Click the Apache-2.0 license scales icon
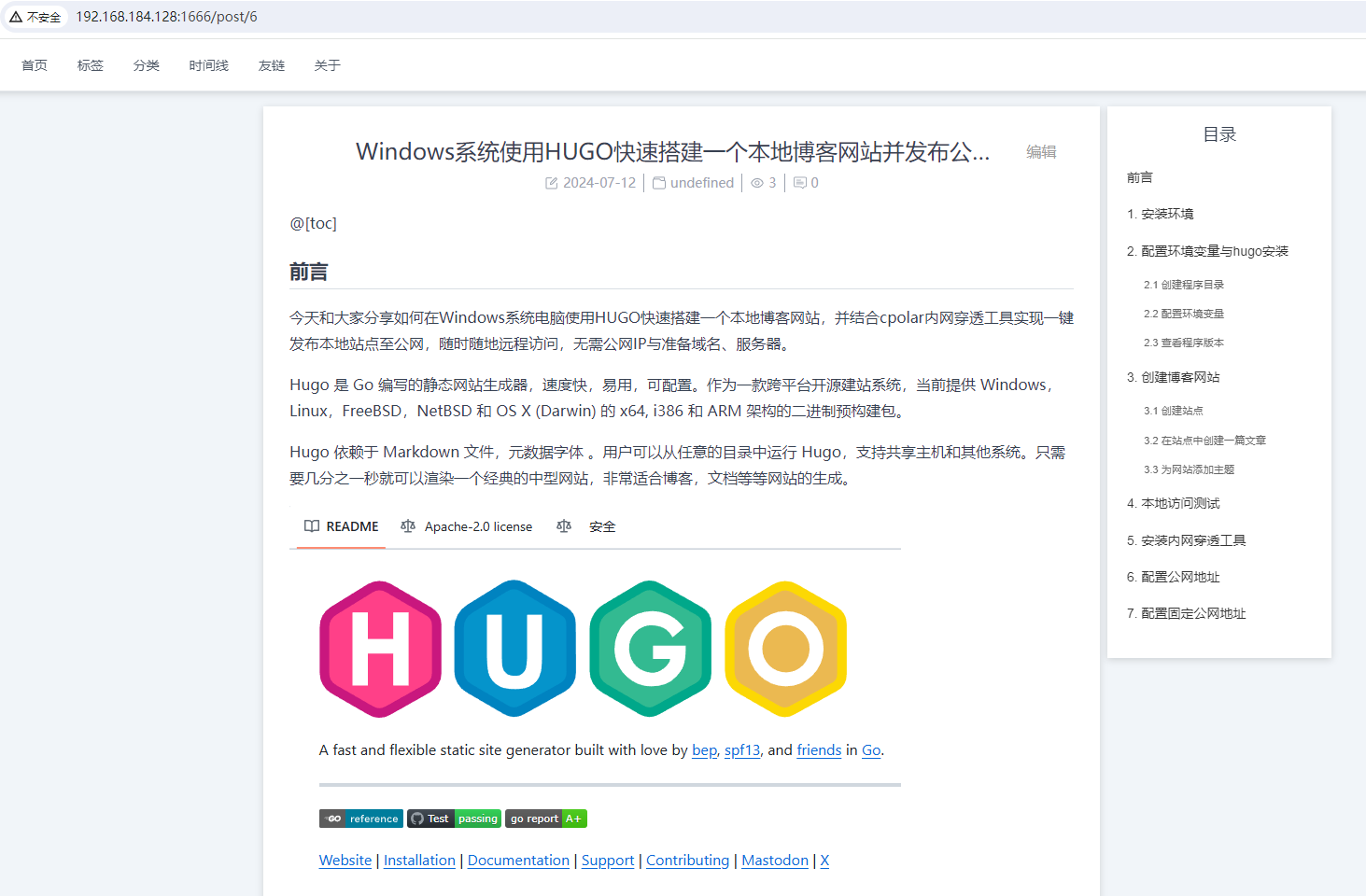 coord(408,525)
